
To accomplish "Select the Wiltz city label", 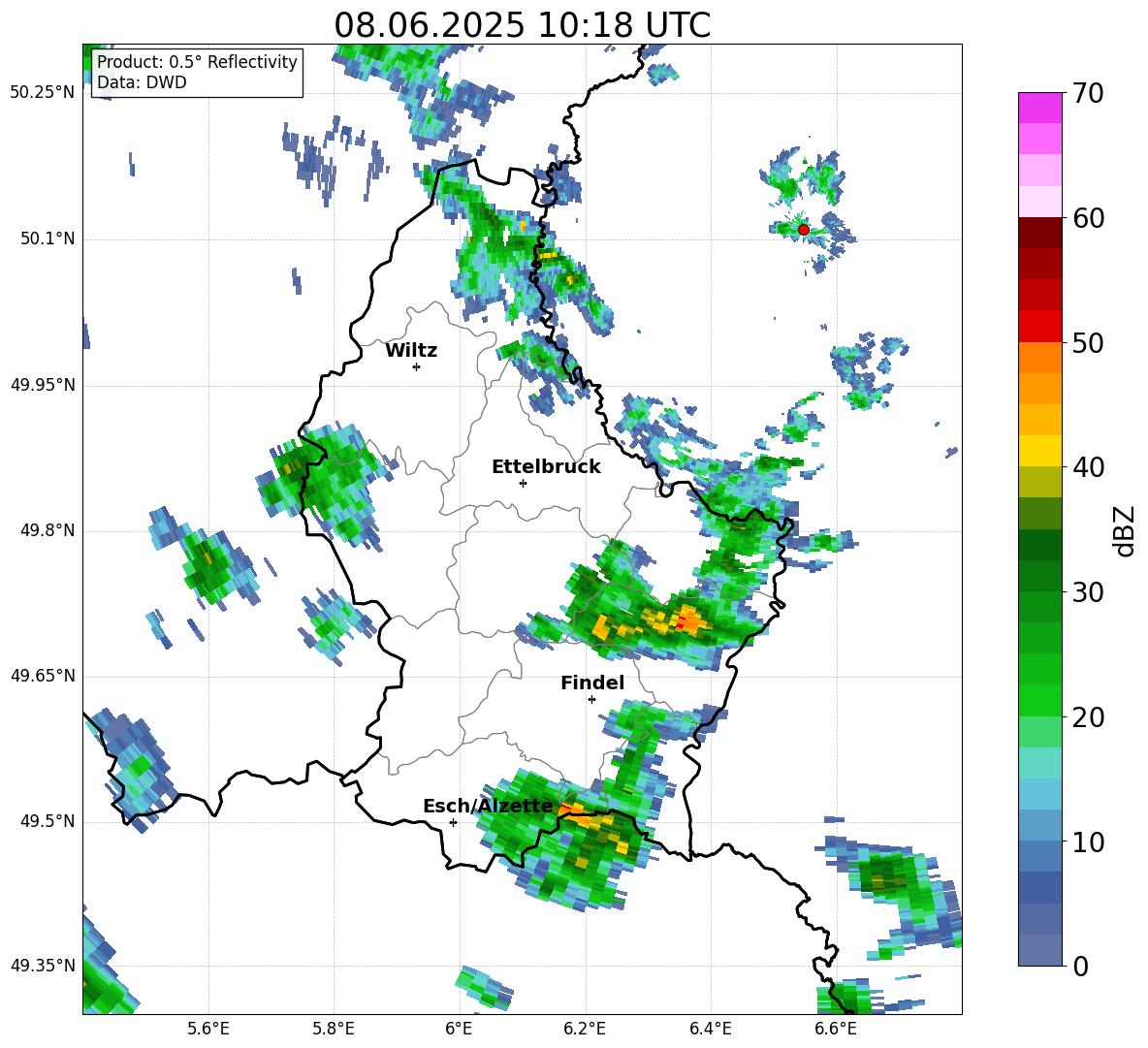I will point(411,351).
